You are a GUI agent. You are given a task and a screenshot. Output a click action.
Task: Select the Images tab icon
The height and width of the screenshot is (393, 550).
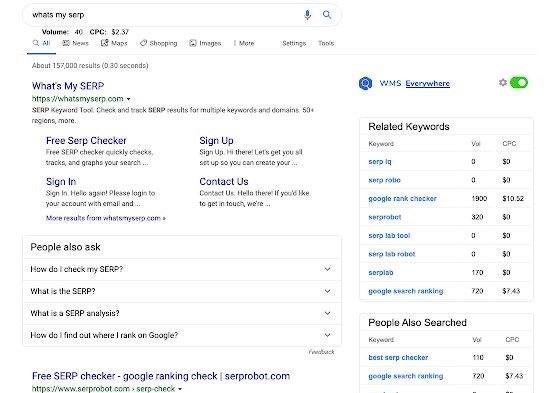(x=193, y=43)
